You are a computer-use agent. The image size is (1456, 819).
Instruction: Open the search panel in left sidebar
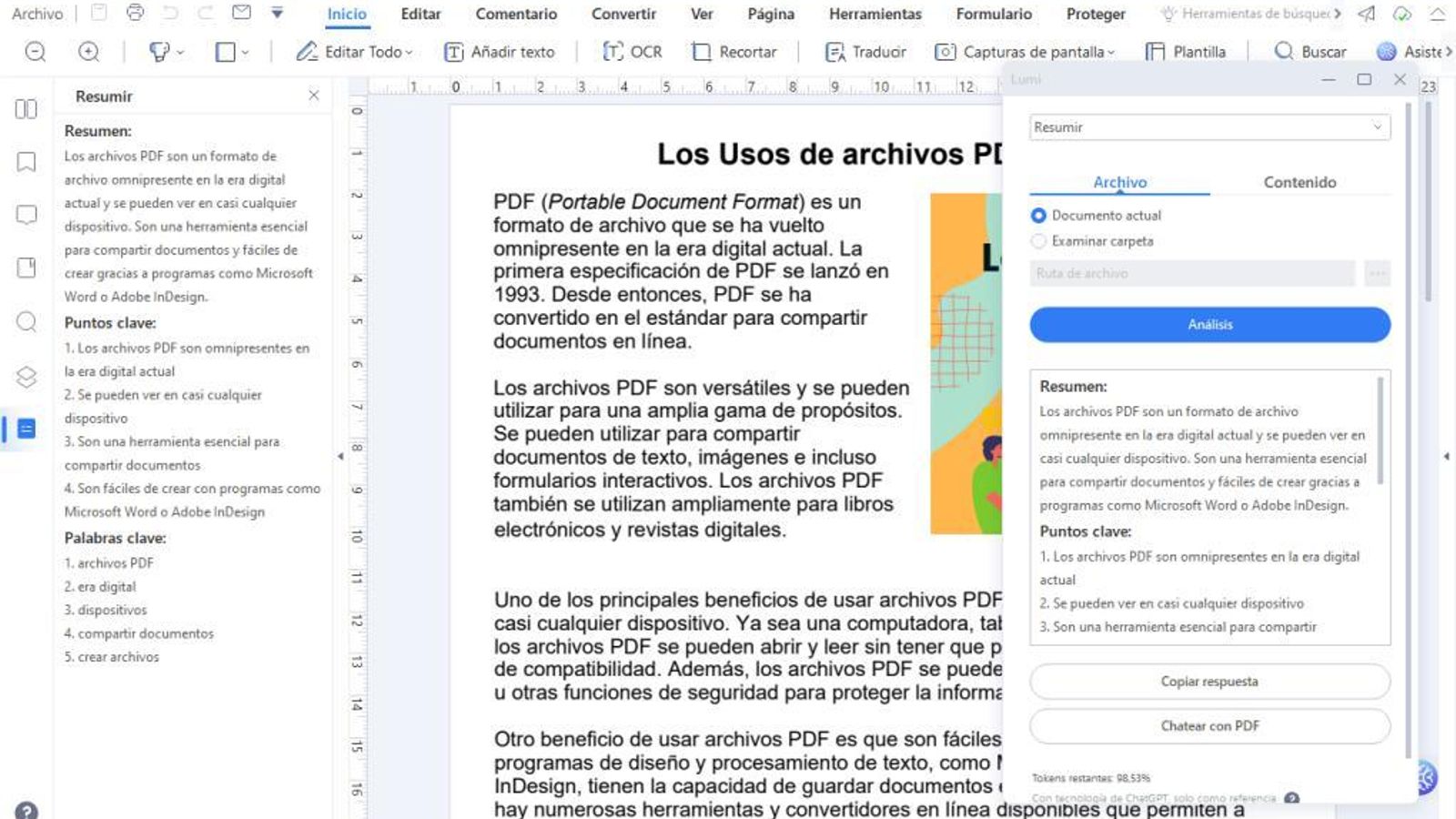pyautogui.click(x=26, y=321)
